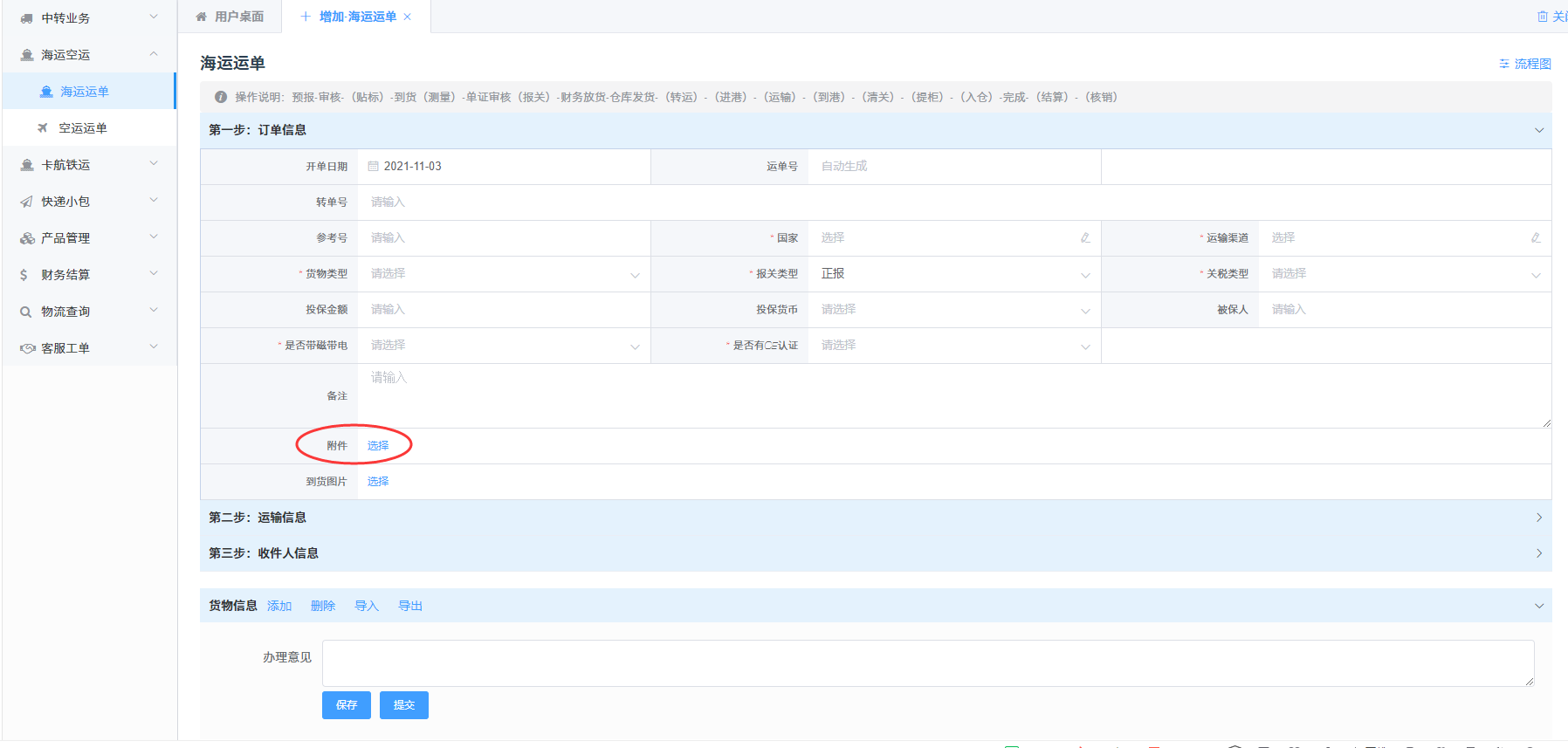Select 海运运单 in sidebar
Viewport: 1568px width, 748px height.
coord(88,92)
